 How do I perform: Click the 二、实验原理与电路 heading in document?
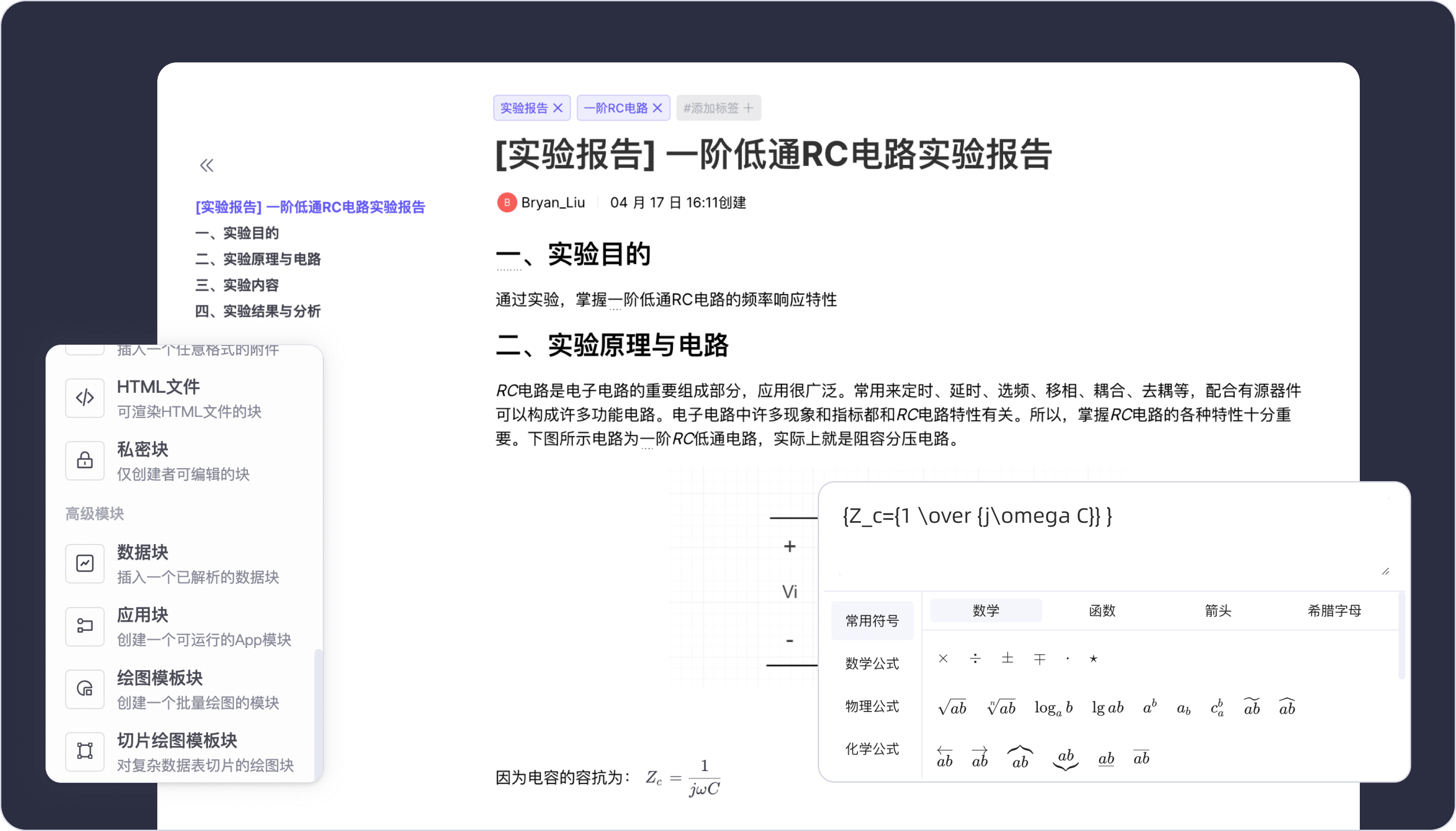click(612, 345)
